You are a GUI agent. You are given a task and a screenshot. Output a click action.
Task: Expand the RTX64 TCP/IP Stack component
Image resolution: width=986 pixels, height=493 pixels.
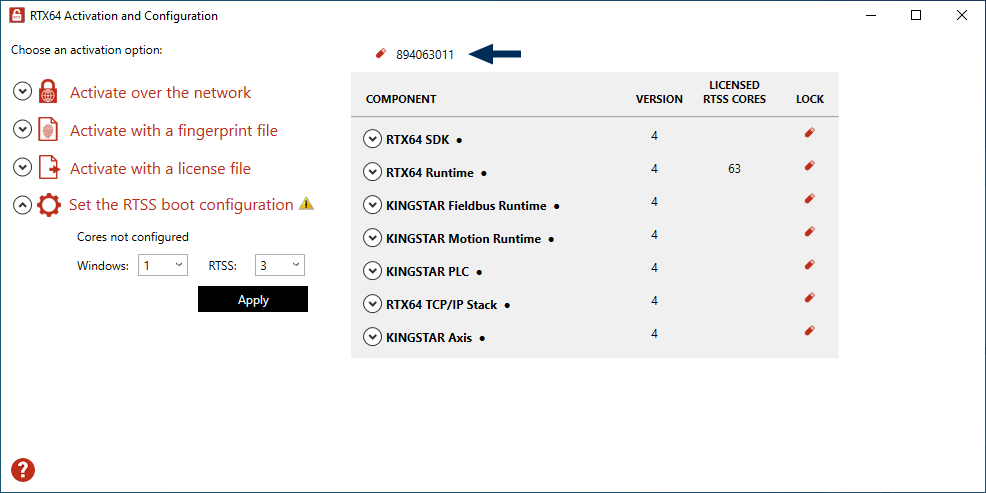tap(372, 304)
